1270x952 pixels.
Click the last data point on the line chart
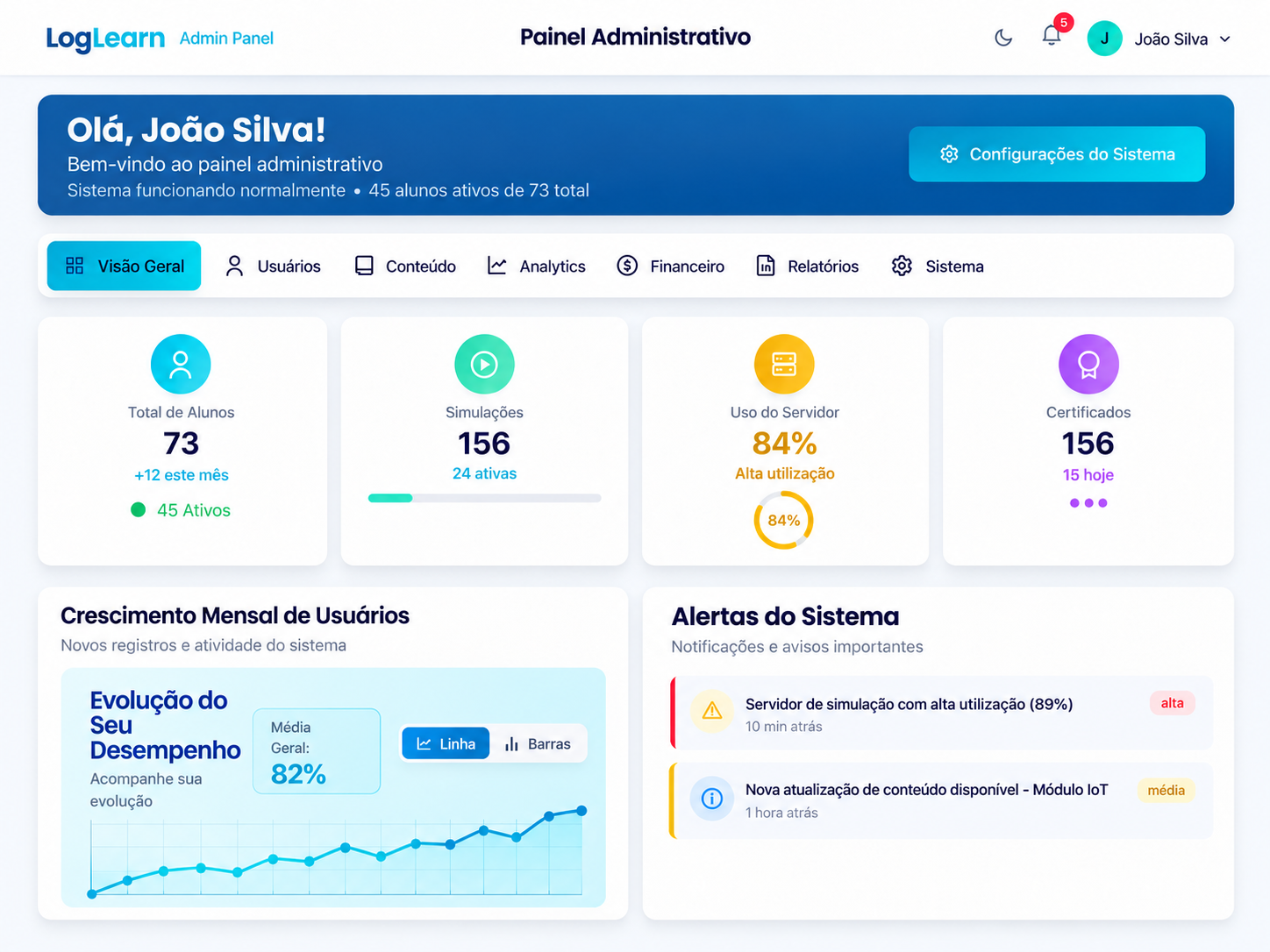point(581,811)
